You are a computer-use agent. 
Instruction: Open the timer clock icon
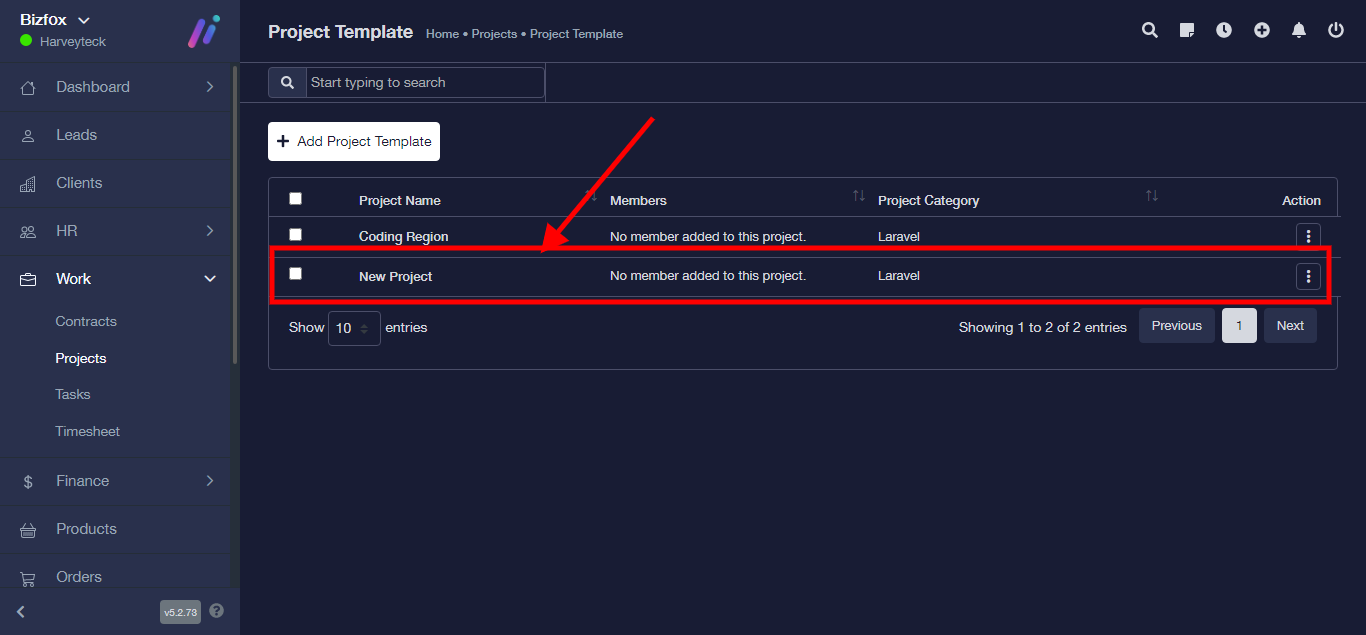point(1224,30)
